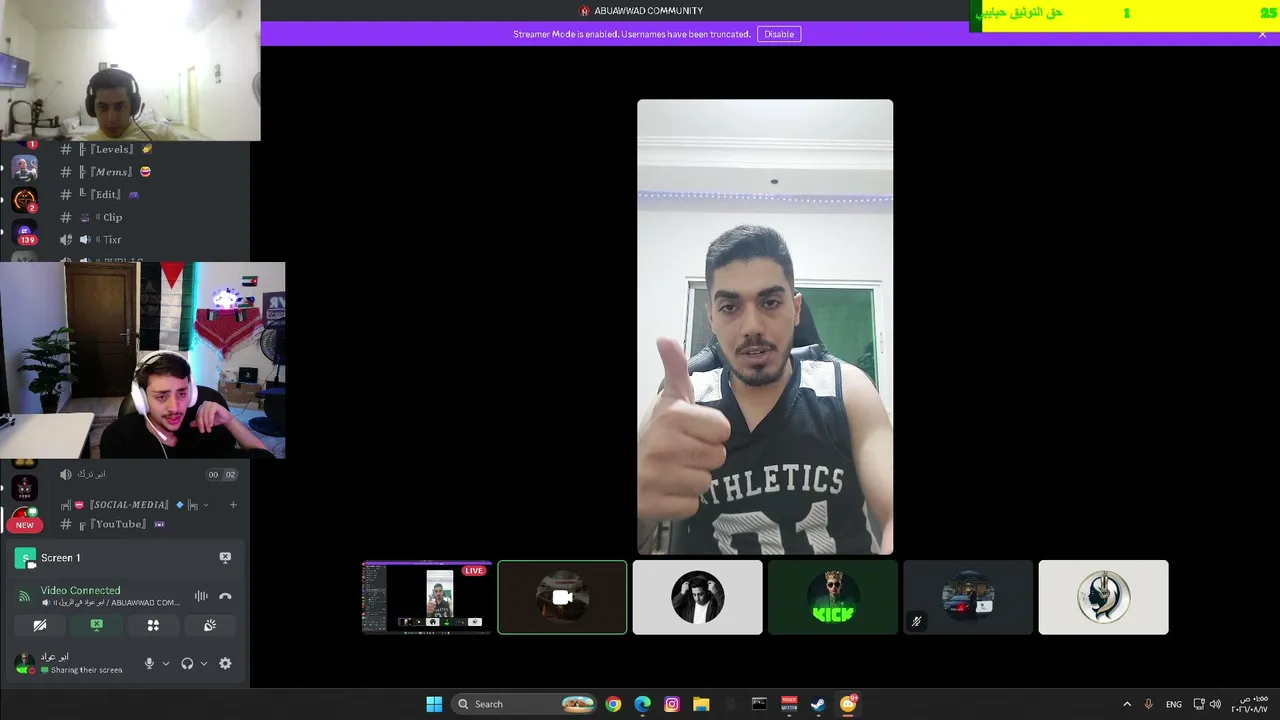Screen dimensions: 1280x720
Task: Open Microsoft Edge from the taskbar
Action: coord(643,704)
